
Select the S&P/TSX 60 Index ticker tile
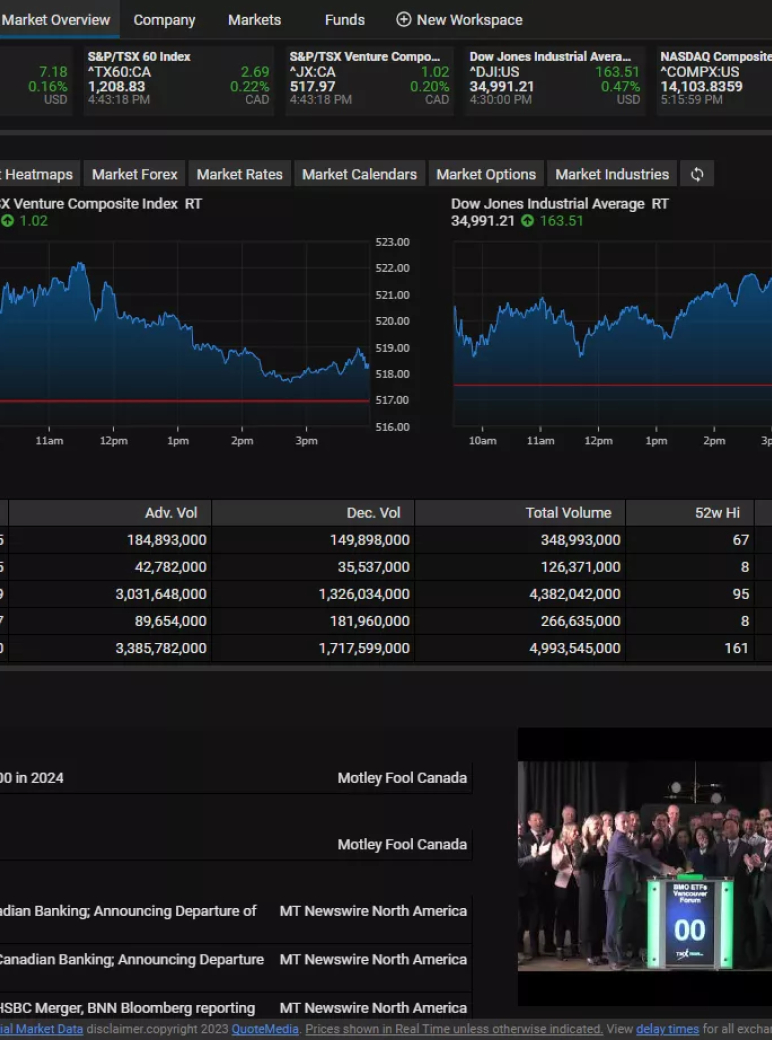click(x=178, y=78)
